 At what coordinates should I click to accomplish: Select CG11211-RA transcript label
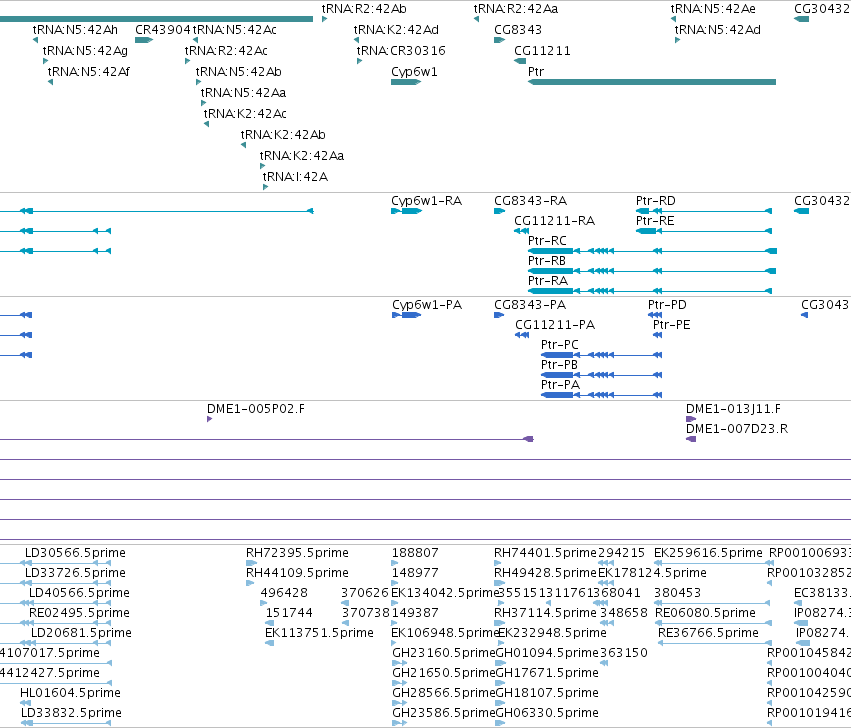(554, 221)
